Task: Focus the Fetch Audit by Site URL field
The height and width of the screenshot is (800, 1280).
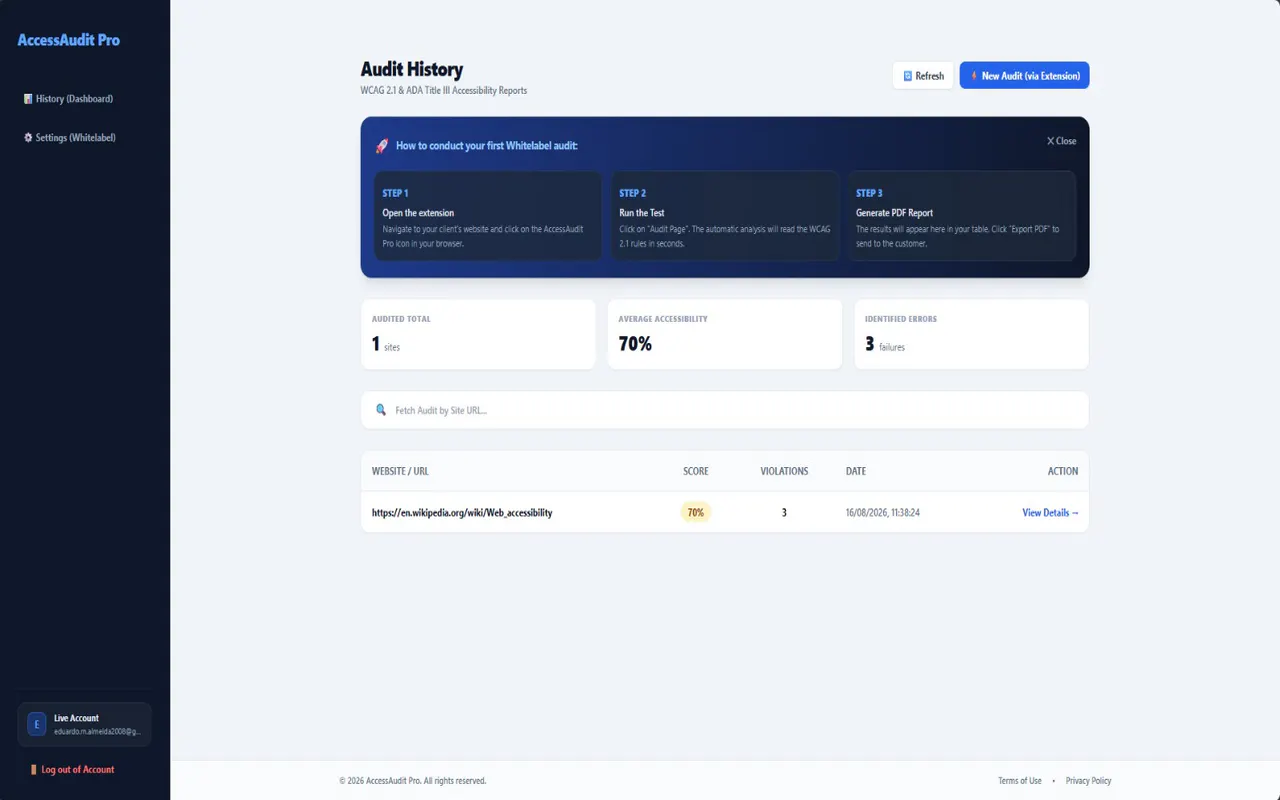Action: (725, 410)
